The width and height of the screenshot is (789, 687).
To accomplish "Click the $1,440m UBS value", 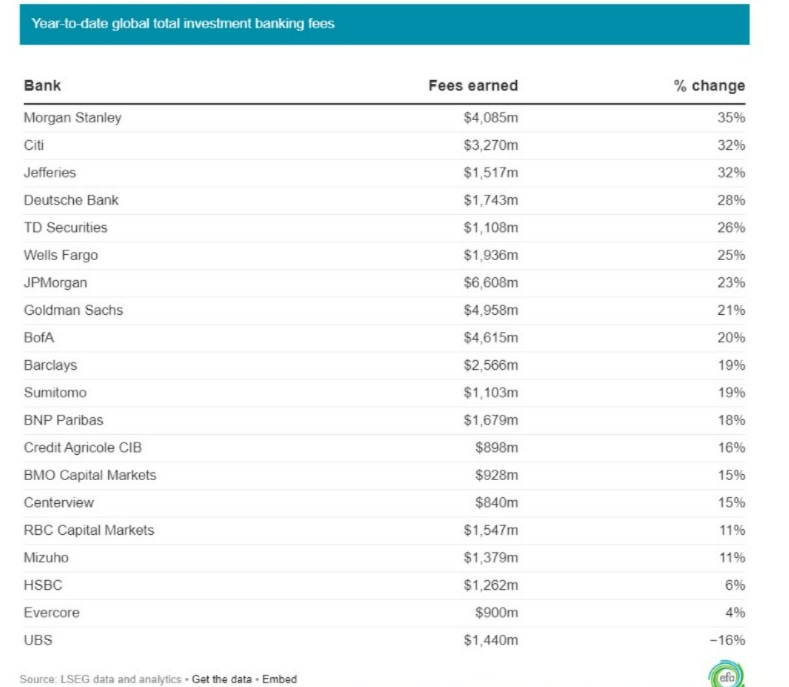I will (491, 640).
